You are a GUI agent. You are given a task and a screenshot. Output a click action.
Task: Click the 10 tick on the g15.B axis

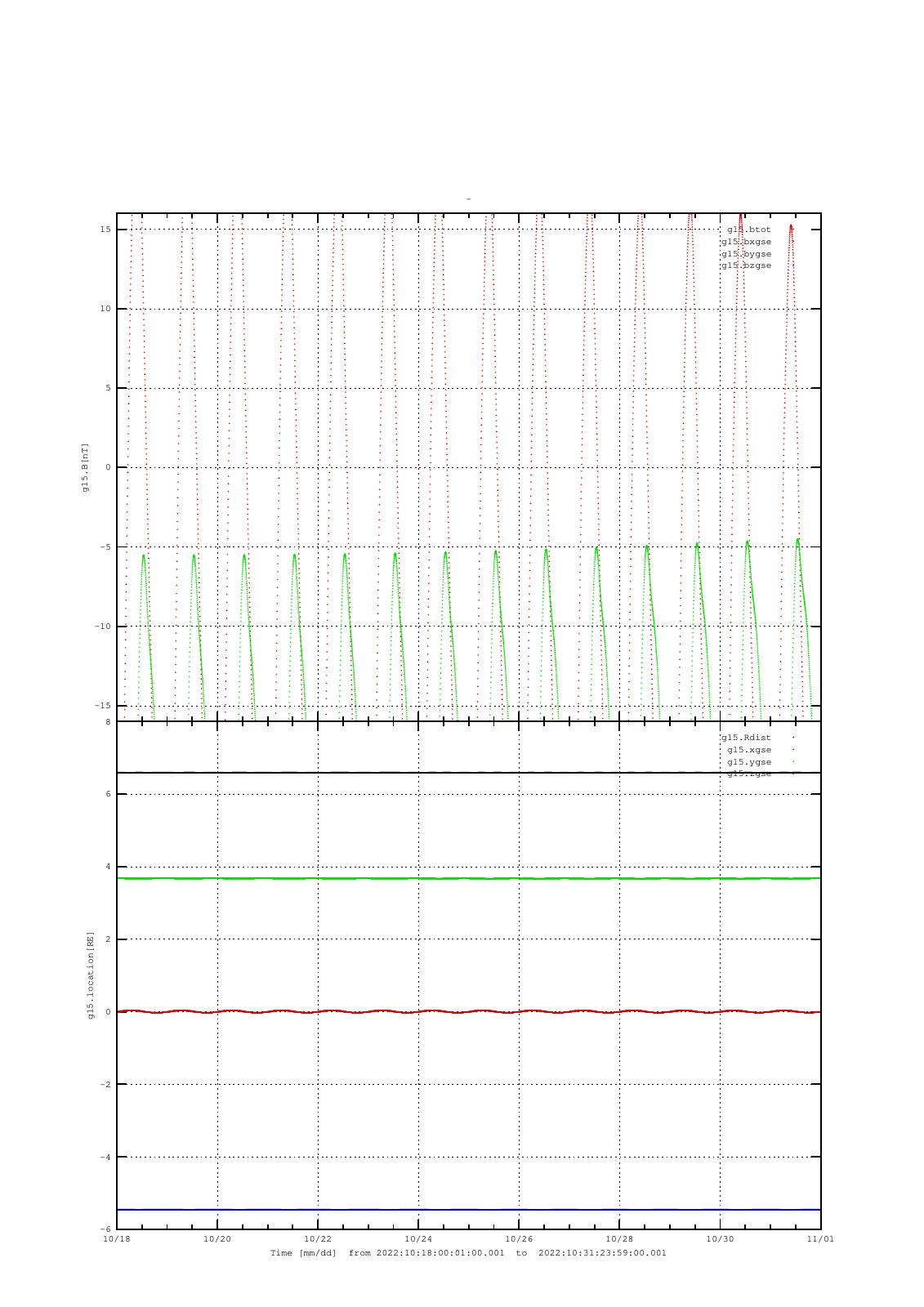pos(105,309)
